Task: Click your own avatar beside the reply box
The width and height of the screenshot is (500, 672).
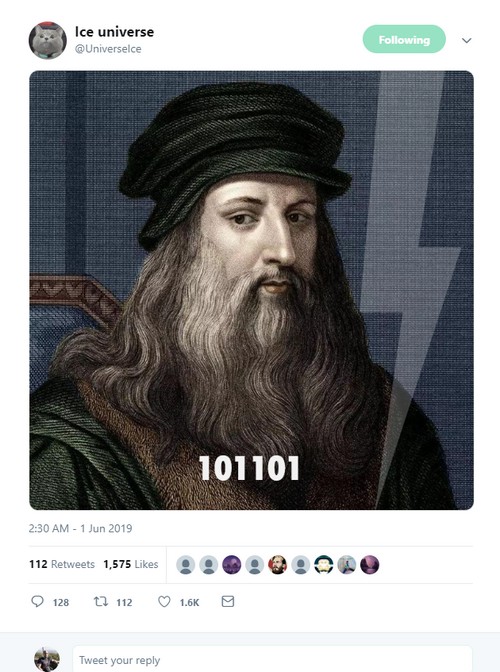Action: 47,660
